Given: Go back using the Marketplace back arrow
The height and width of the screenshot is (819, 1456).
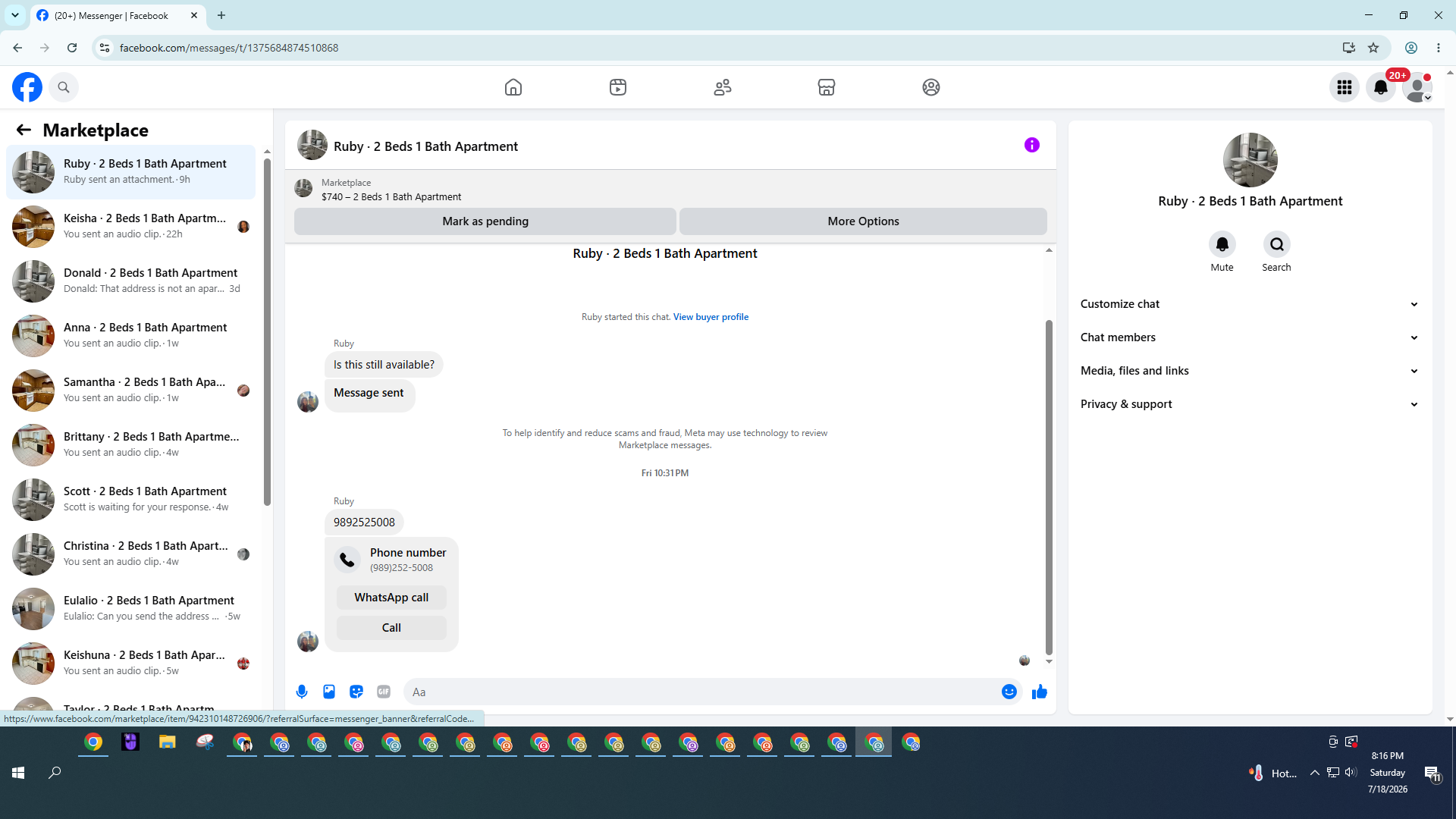Looking at the screenshot, I should 24,130.
